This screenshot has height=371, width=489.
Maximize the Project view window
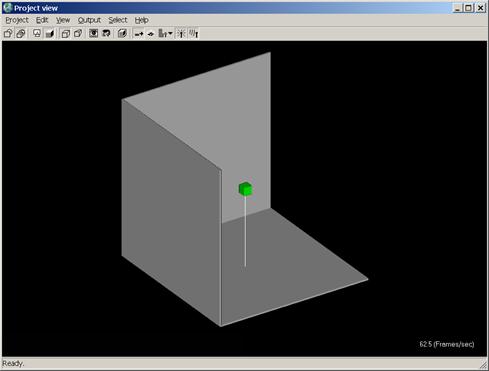click(x=468, y=8)
